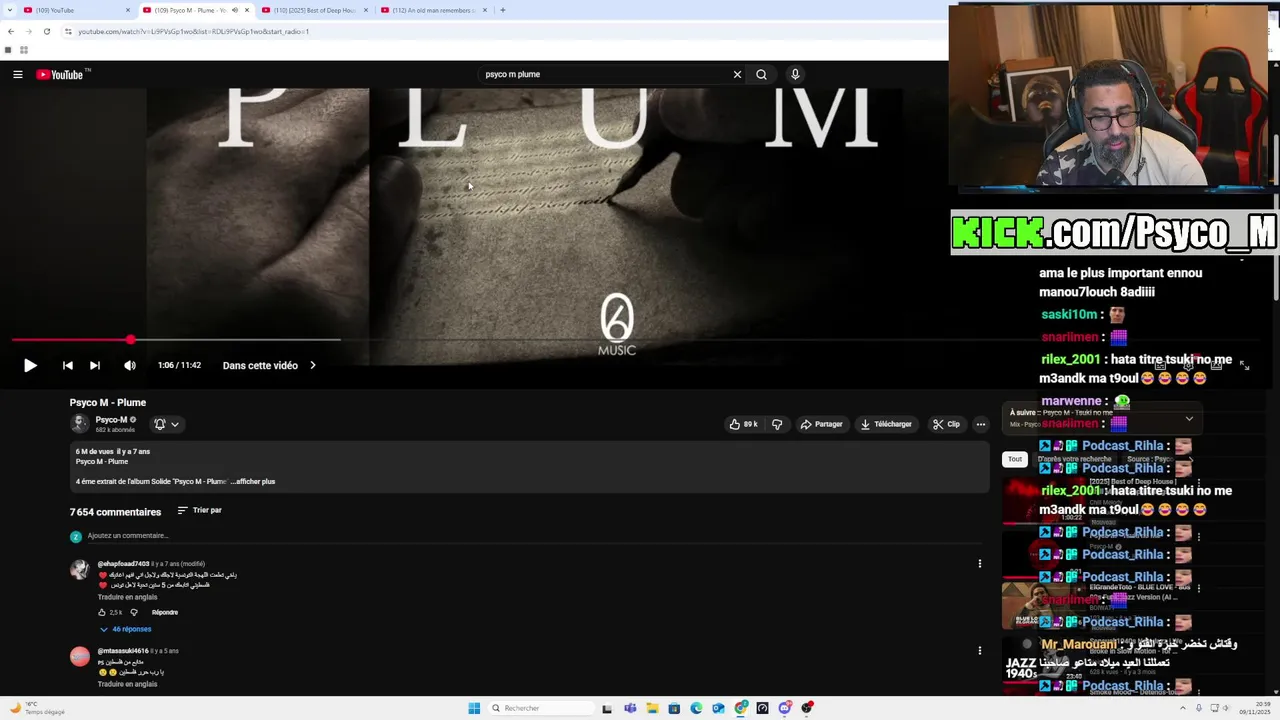Open Microsoft Edge from the taskbar
This screenshot has height=720, width=1280.
(x=696, y=708)
